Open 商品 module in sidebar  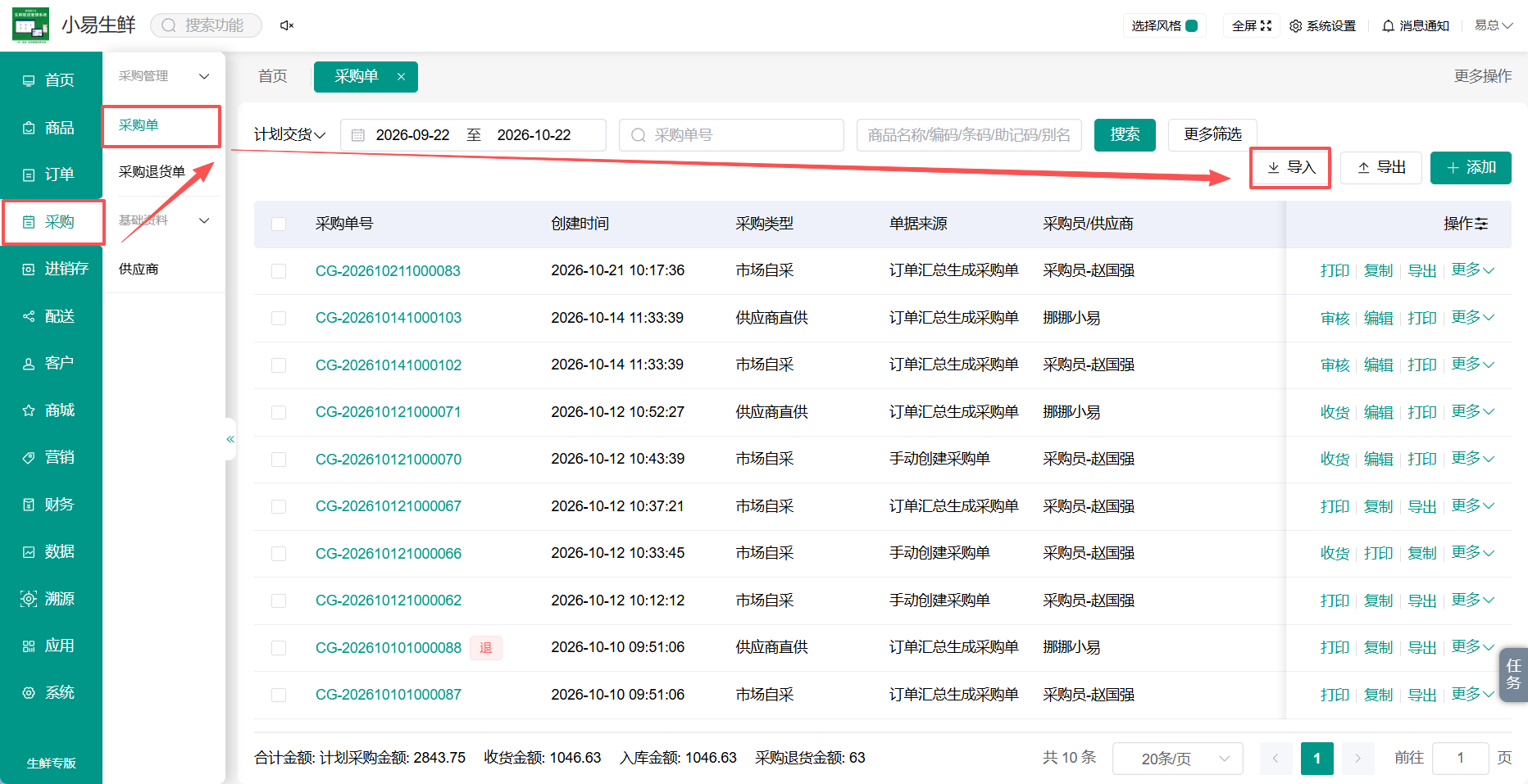[51, 128]
